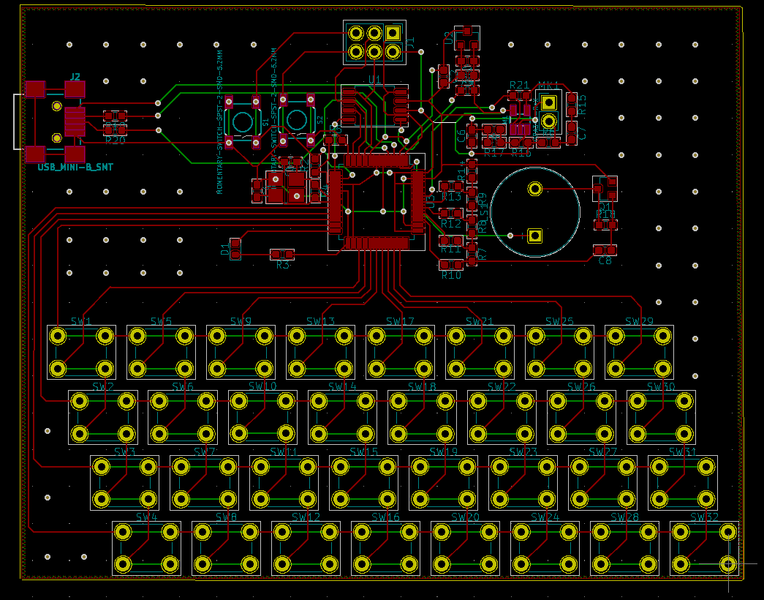The height and width of the screenshot is (600, 764).
Task: Select the SW29 switch footprint
Action: pos(639,352)
